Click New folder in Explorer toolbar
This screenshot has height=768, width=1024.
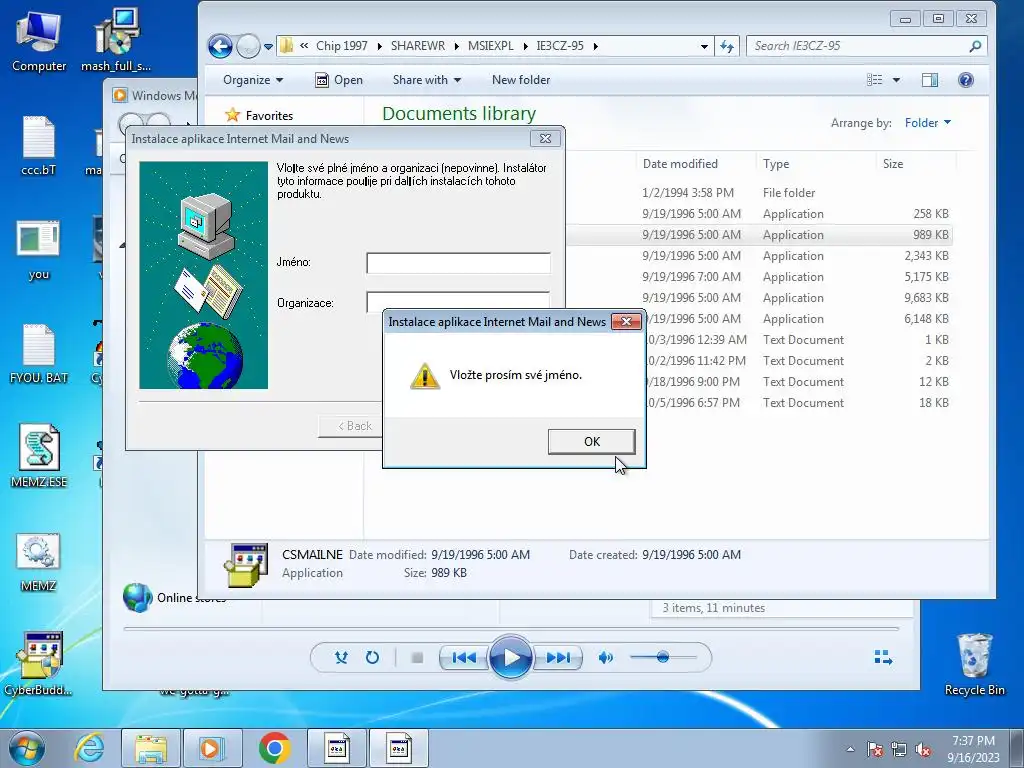click(520, 80)
